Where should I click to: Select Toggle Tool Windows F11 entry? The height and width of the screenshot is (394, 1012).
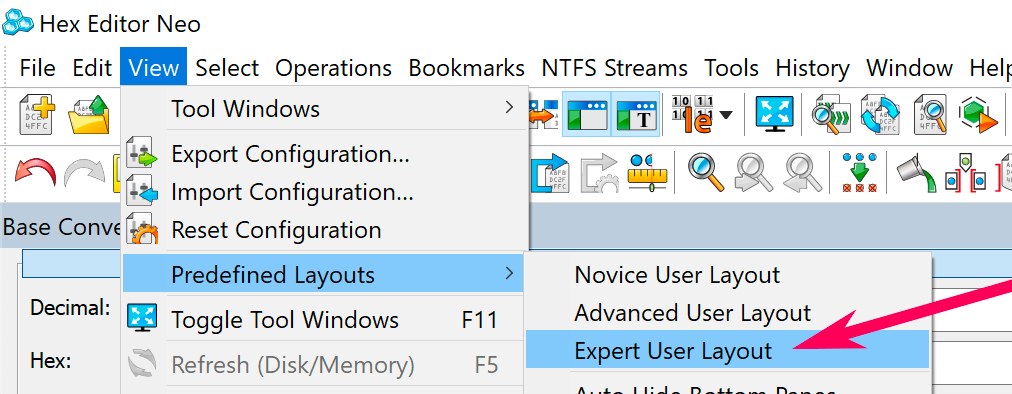324,320
